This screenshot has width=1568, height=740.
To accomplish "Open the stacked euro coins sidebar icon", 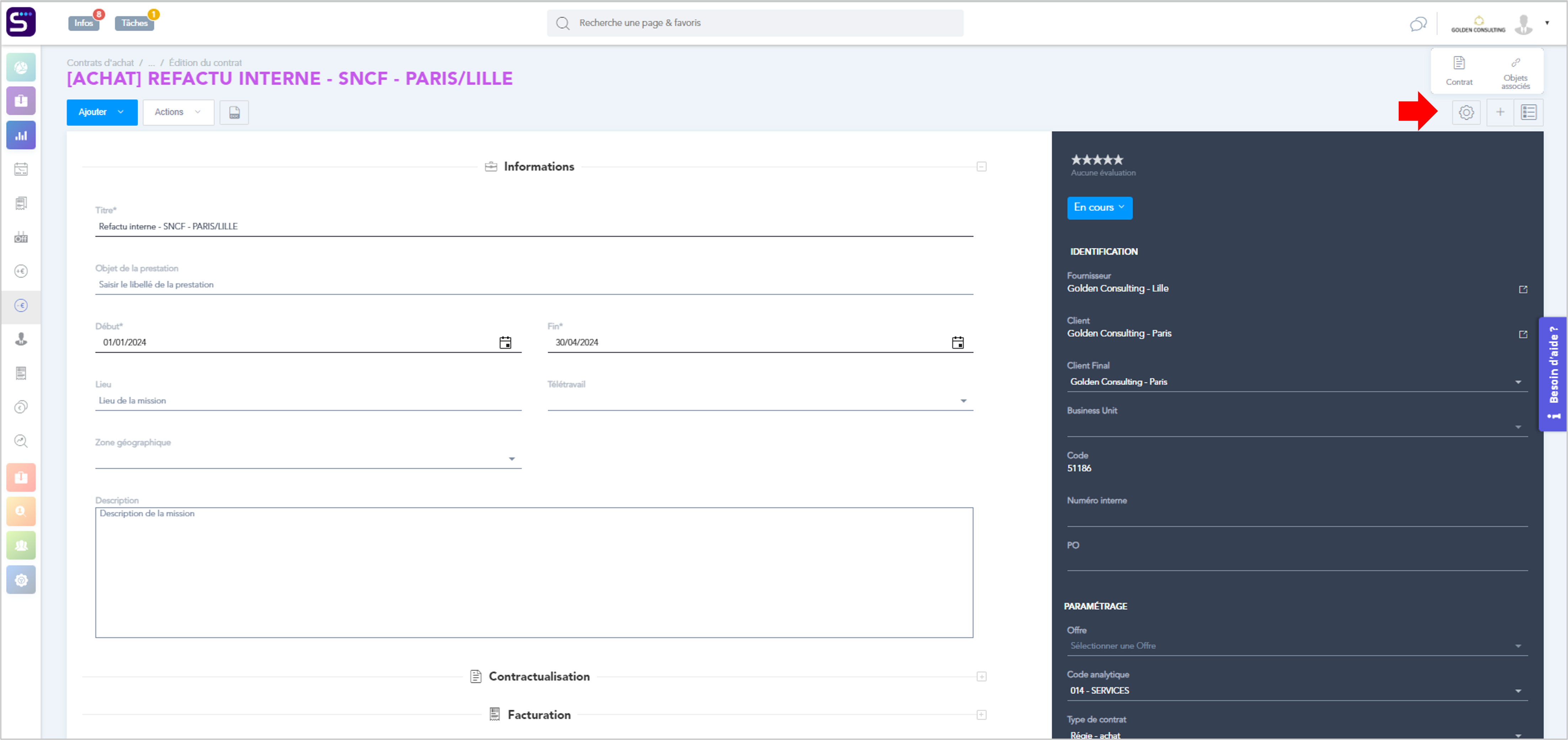I will [x=21, y=407].
